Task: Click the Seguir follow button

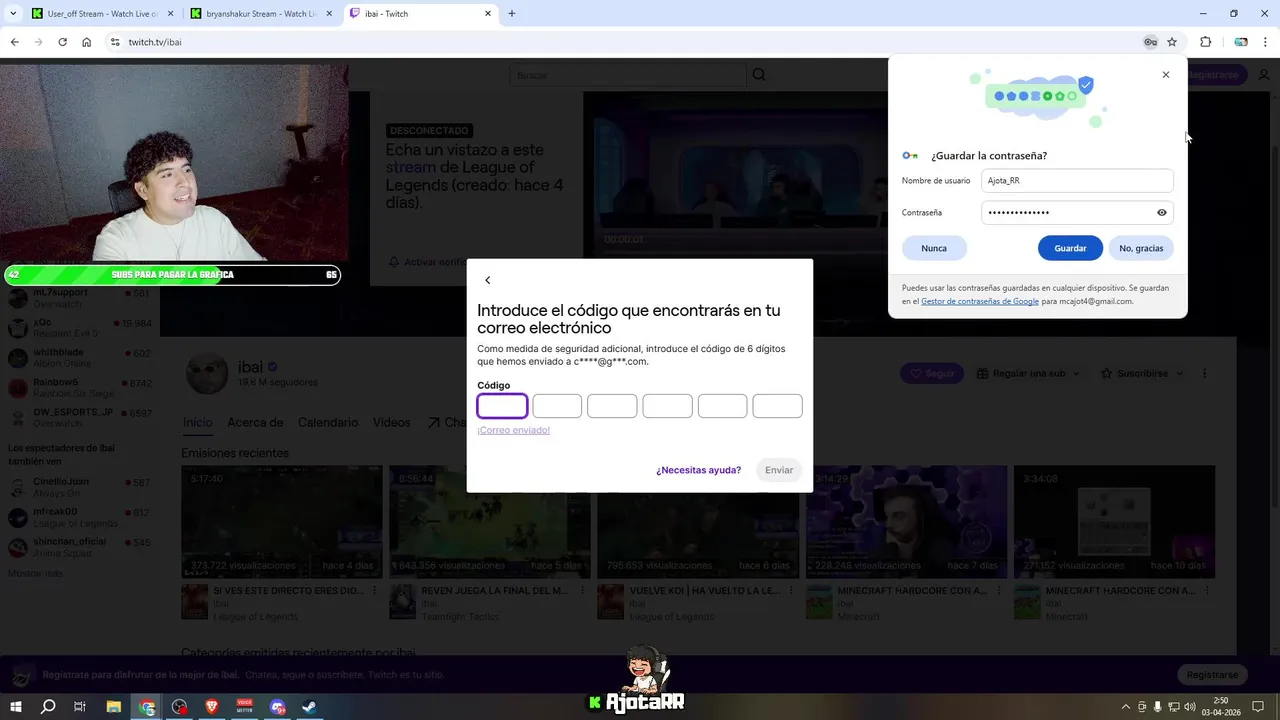Action: [x=931, y=373]
